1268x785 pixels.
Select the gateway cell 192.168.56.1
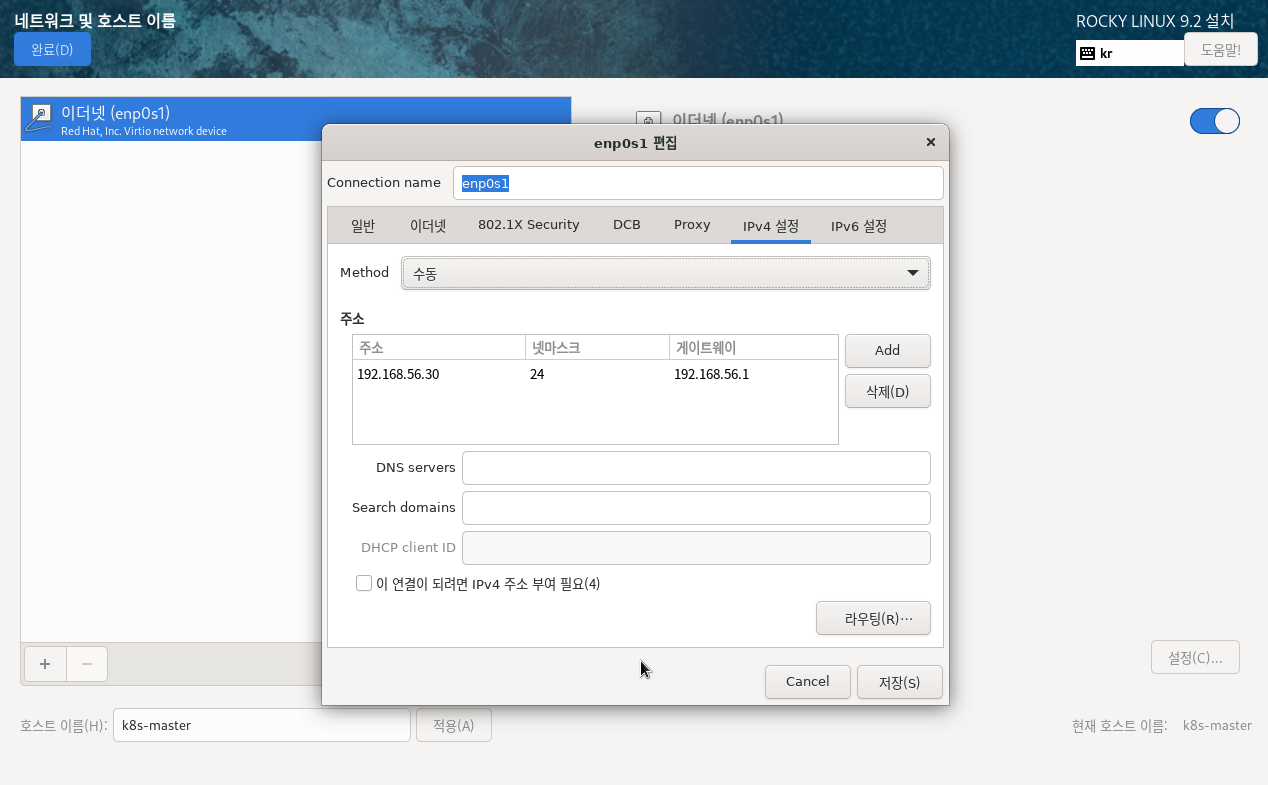pyautogui.click(x=754, y=375)
